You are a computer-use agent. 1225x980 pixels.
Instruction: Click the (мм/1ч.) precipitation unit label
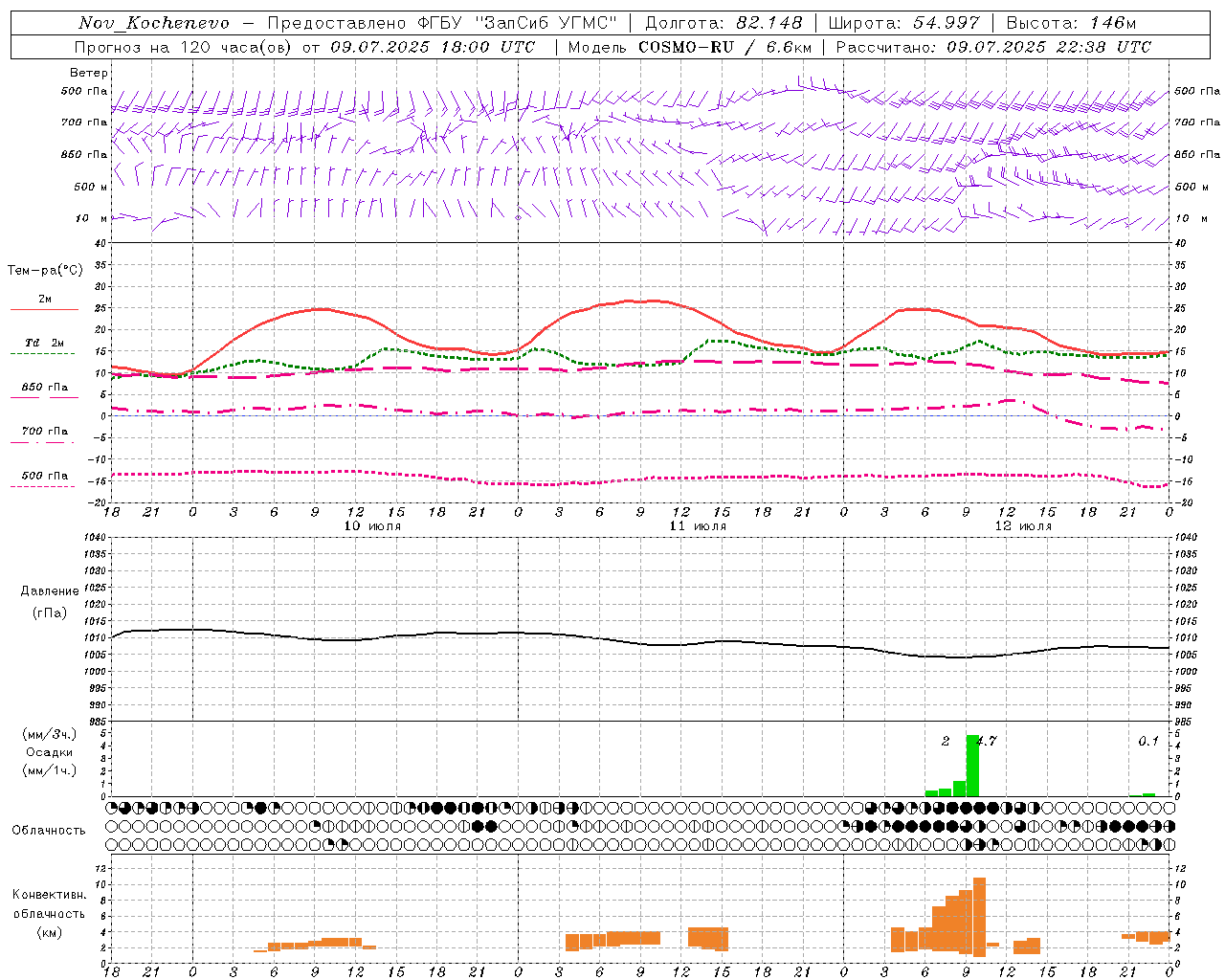tap(50, 770)
